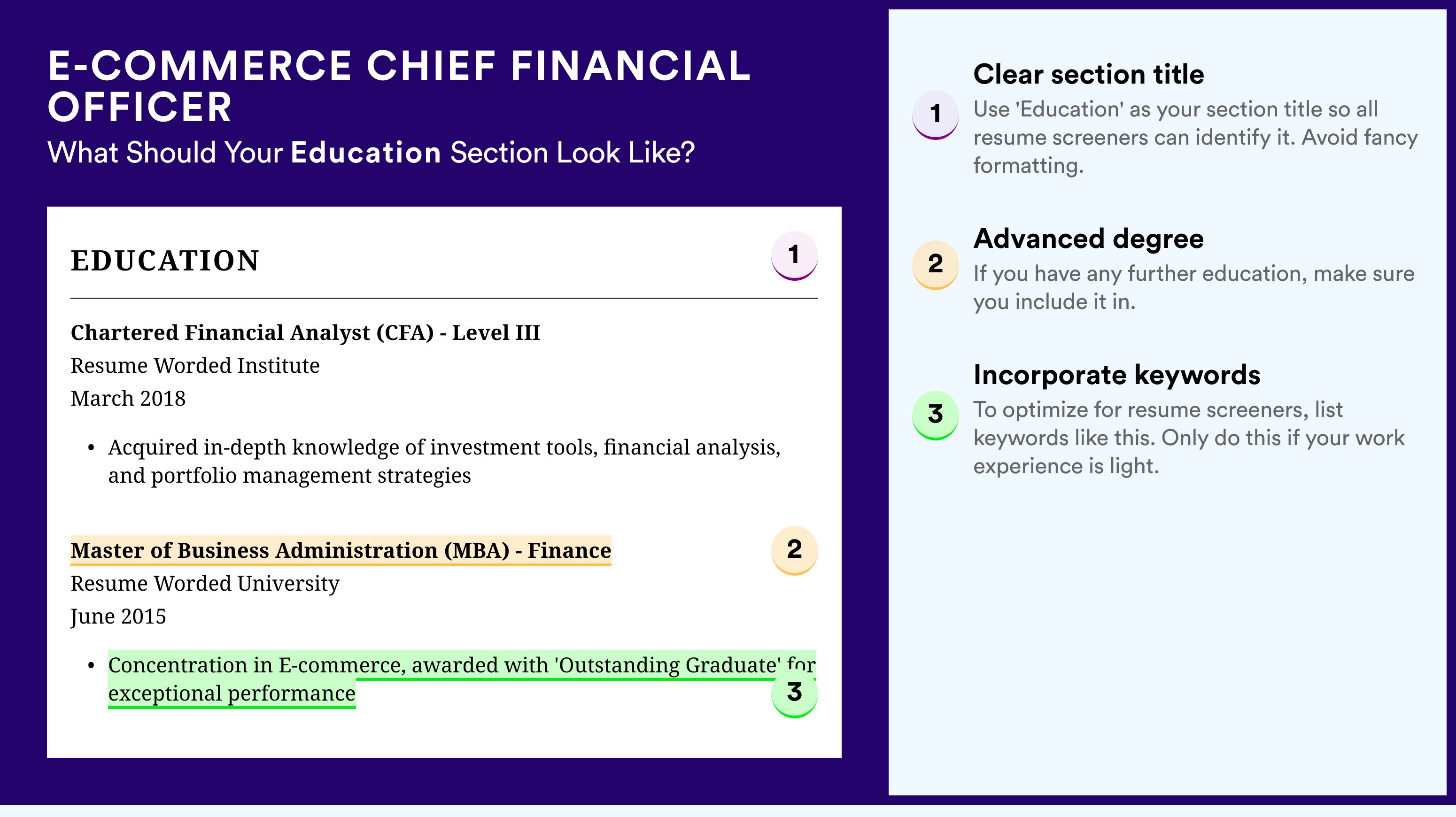Click the June 2015 date
Image resolution: width=1456 pixels, height=817 pixels.
coord(119,617)
